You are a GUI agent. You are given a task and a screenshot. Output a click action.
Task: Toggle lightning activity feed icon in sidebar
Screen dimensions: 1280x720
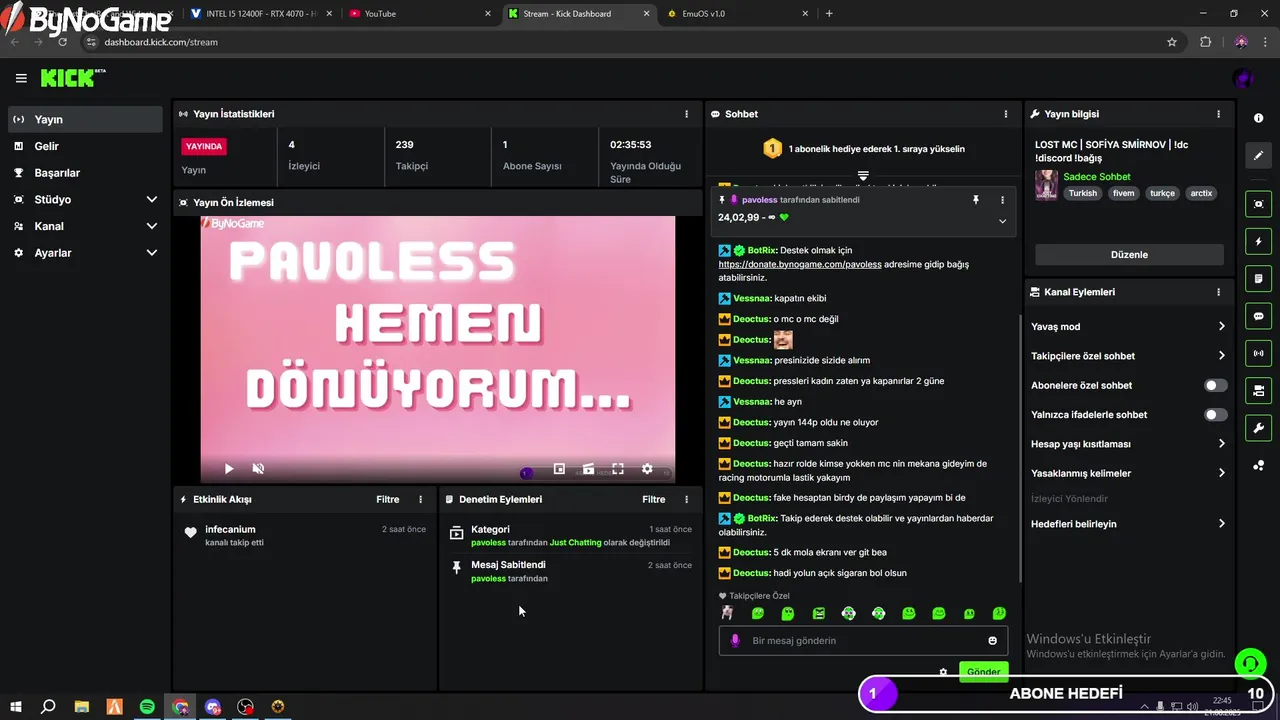pos(1258,241)
